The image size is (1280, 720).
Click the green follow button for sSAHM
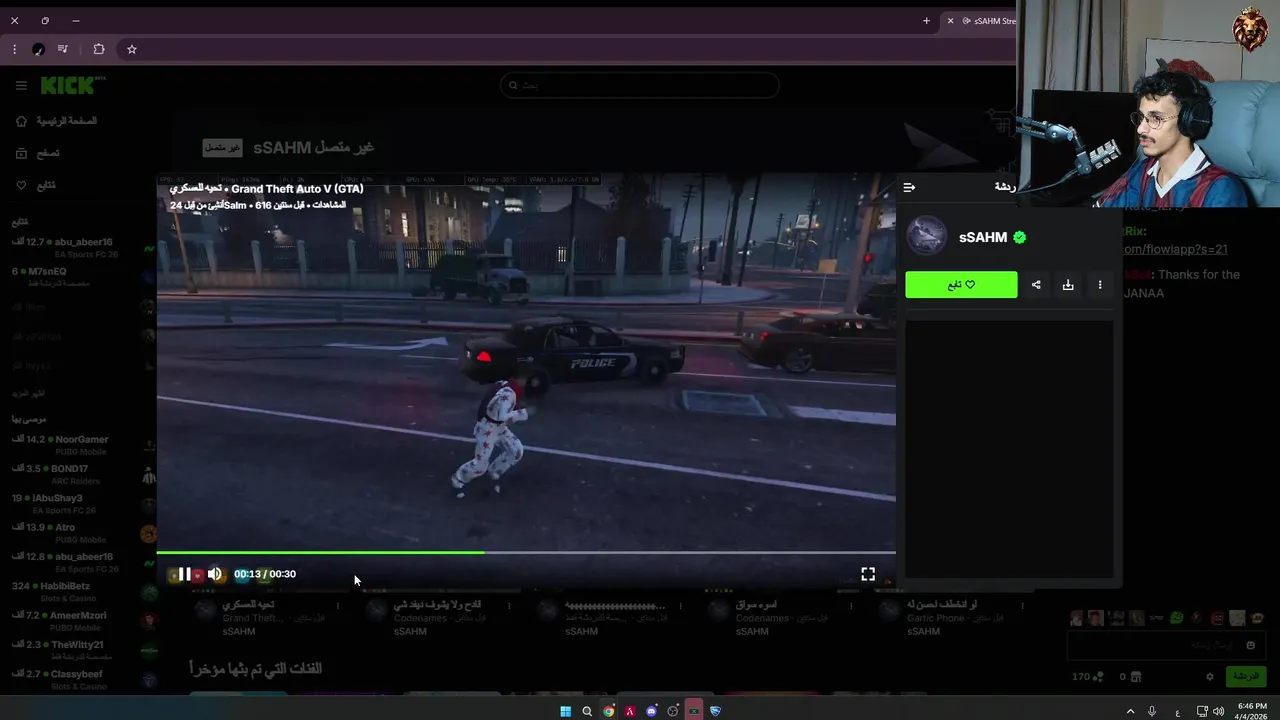coord(961,285)
